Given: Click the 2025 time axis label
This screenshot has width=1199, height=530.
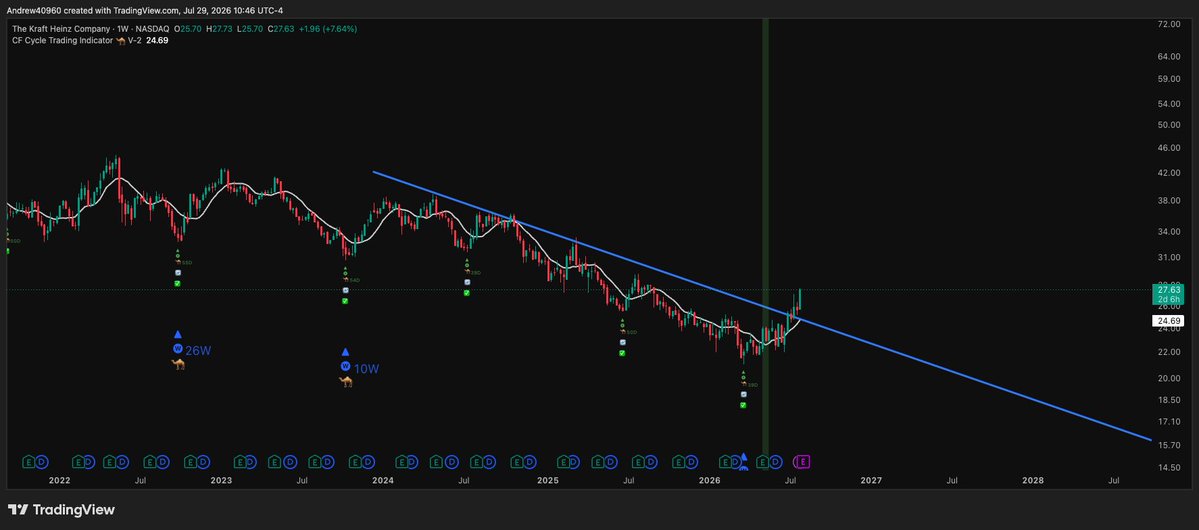Looking at the screenshot, I should 548,481.
